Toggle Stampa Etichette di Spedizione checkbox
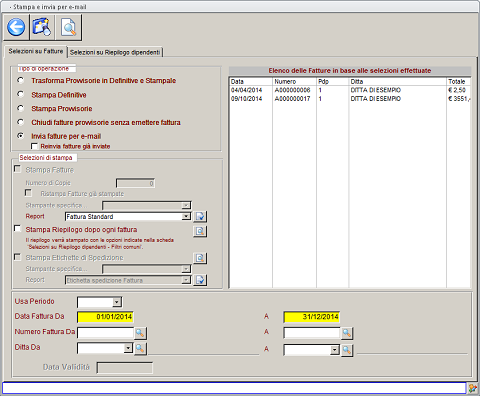This screenshot has width=480, height=396. point(17,257)
